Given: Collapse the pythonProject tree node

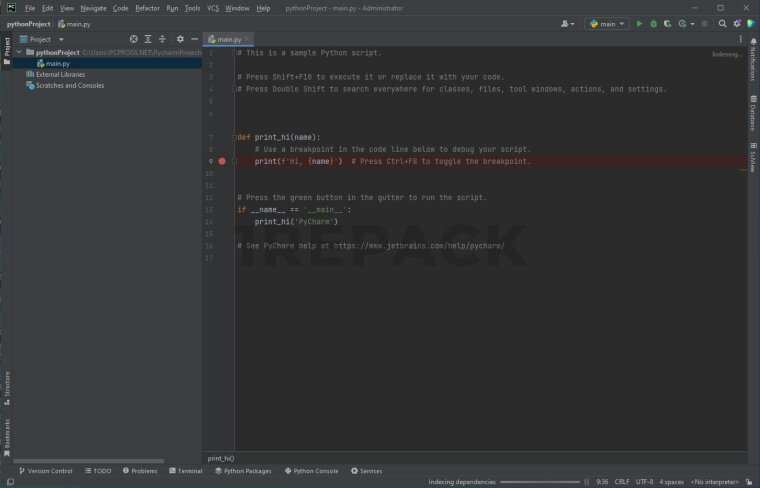Looking at the screenshot, I should pyautogui.click(x=18, y=52).
